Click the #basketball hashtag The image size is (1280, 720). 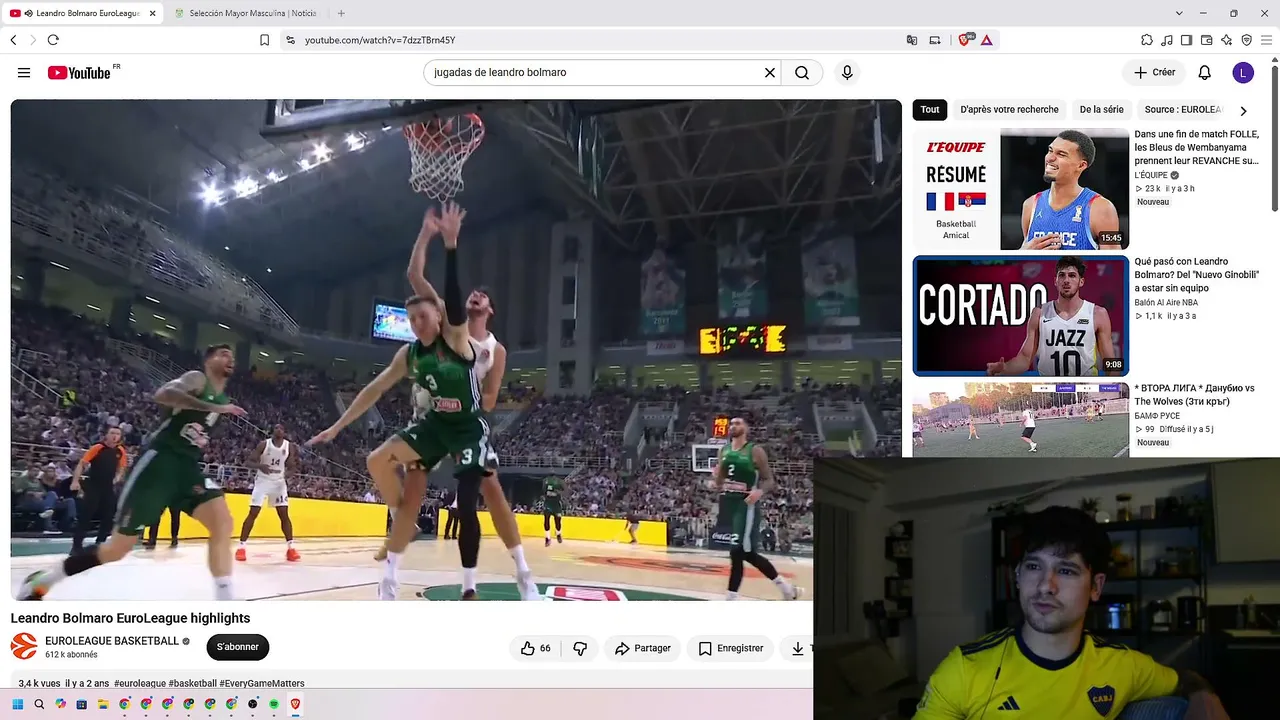coord(193,684)
